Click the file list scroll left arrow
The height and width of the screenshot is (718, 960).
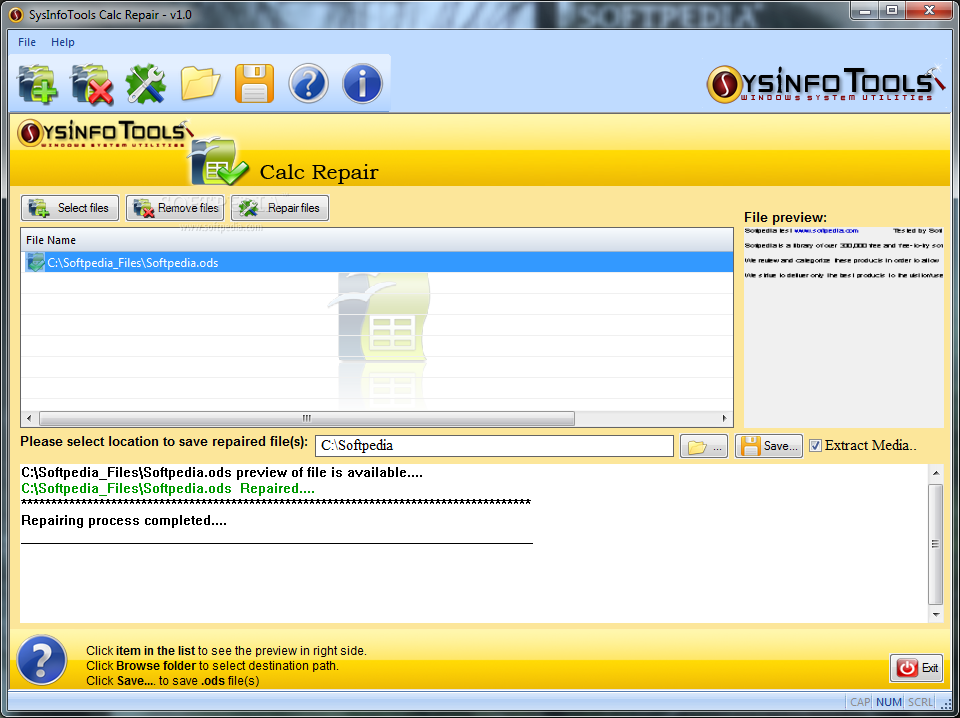tap(29, 419)
